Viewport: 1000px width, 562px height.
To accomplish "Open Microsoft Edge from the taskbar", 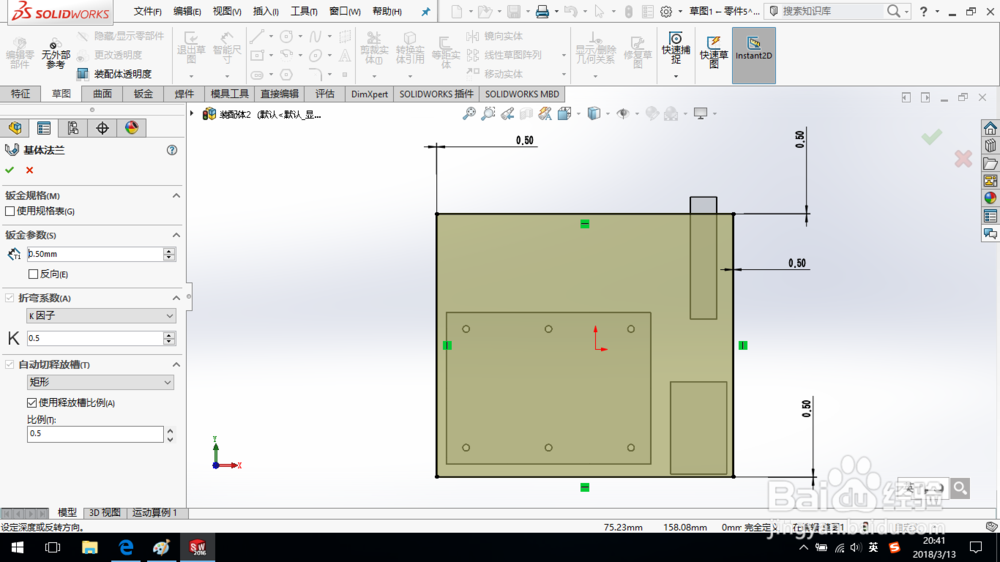I will pos(126,547).
